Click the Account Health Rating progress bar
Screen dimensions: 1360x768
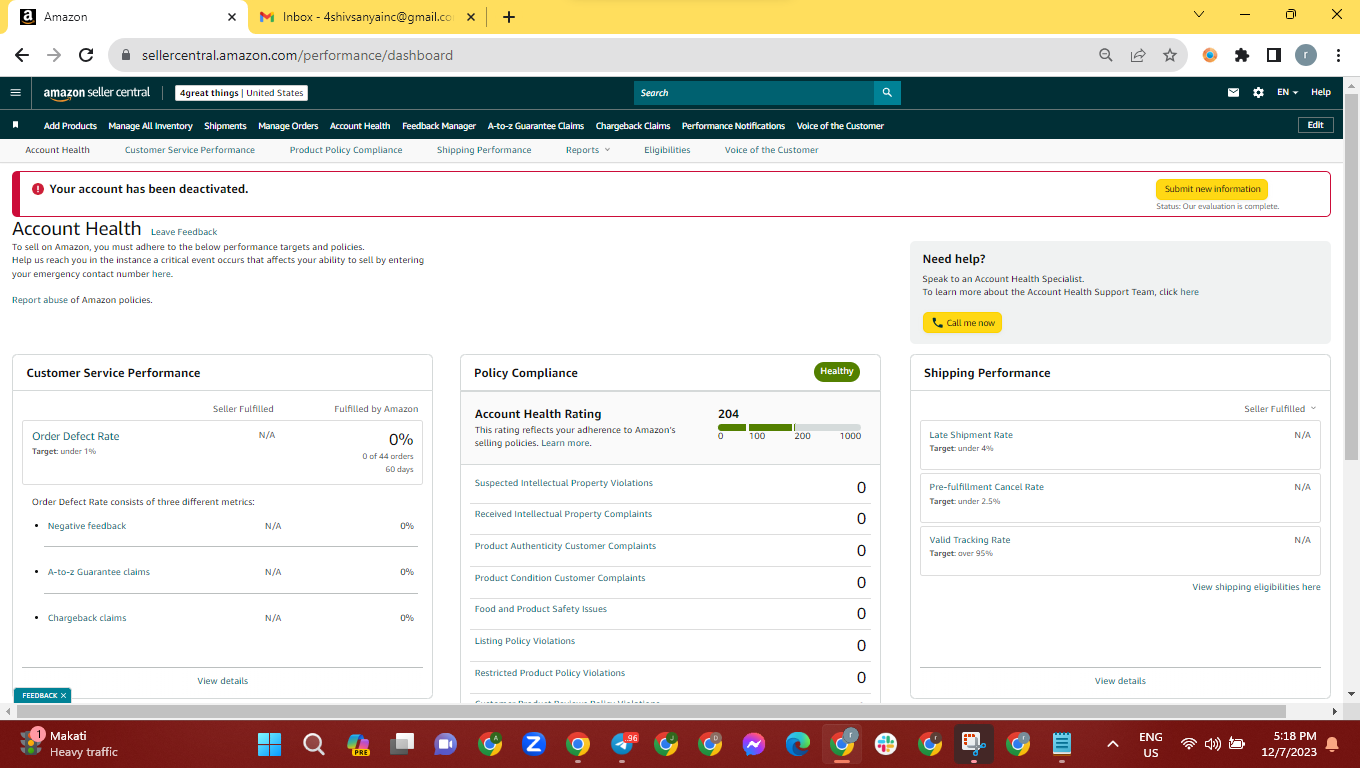click(x=789, y=427)
